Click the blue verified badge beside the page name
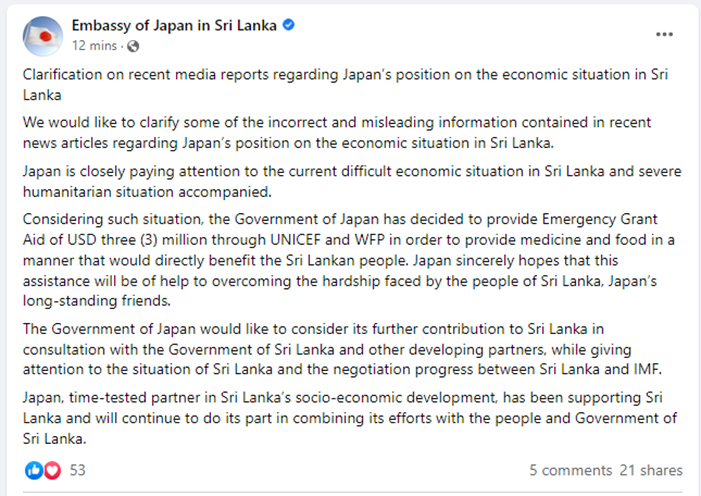 [x=289, y=25]
